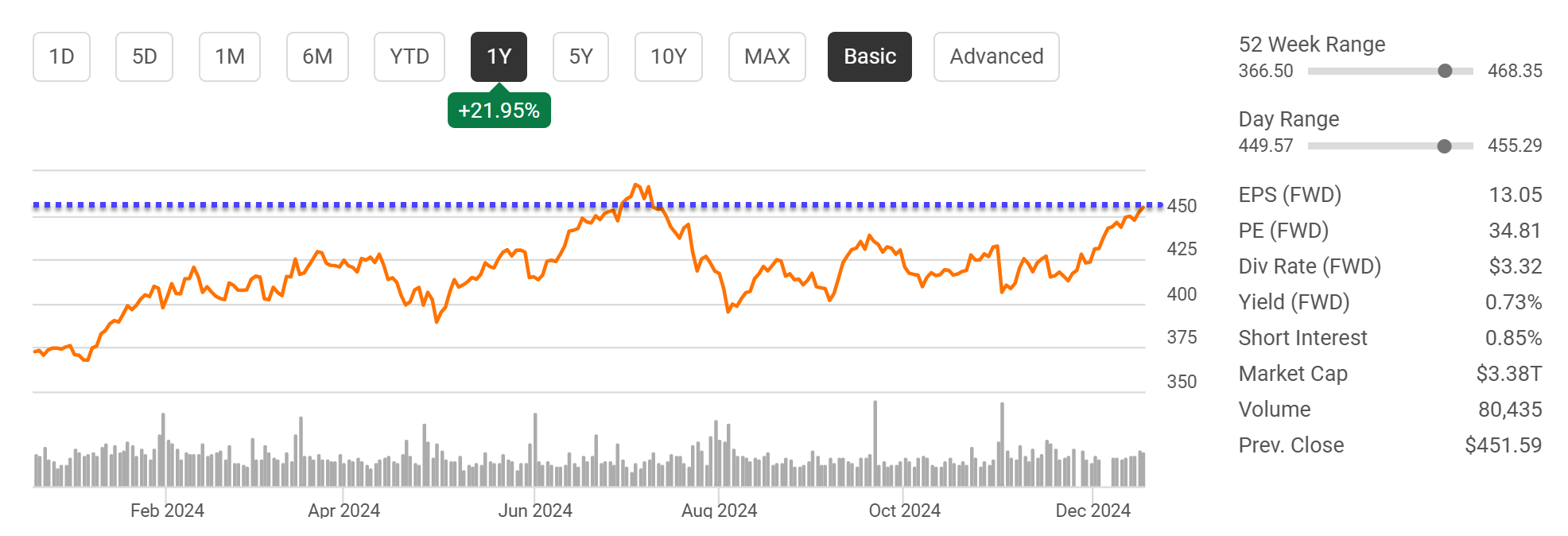The image size is (1568, 536).
Task: Select the 1D time range
Action: (x=61, y=56)
